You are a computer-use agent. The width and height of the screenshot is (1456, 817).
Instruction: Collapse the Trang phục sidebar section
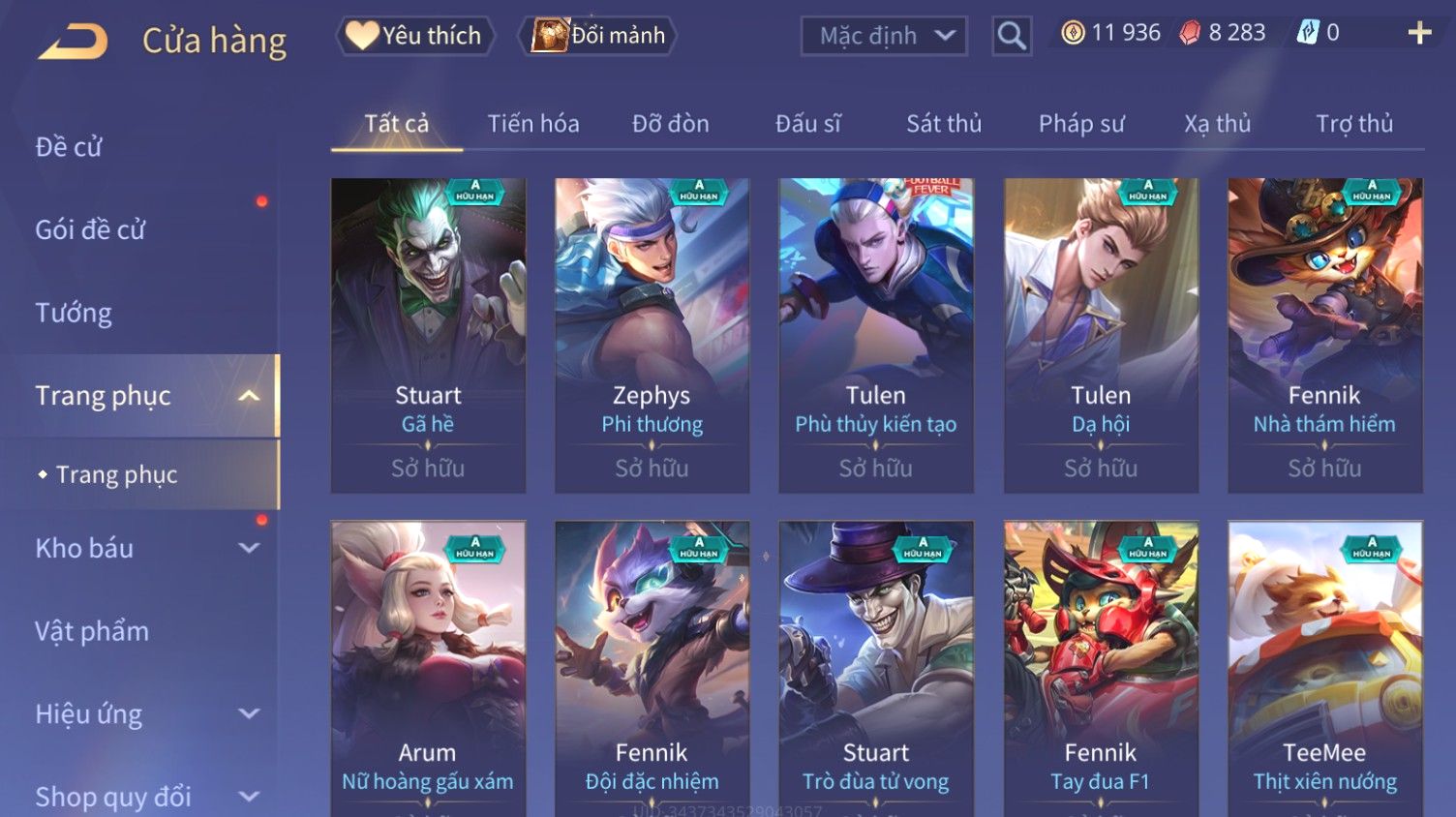pyautogui.click(x=249, y=396)
